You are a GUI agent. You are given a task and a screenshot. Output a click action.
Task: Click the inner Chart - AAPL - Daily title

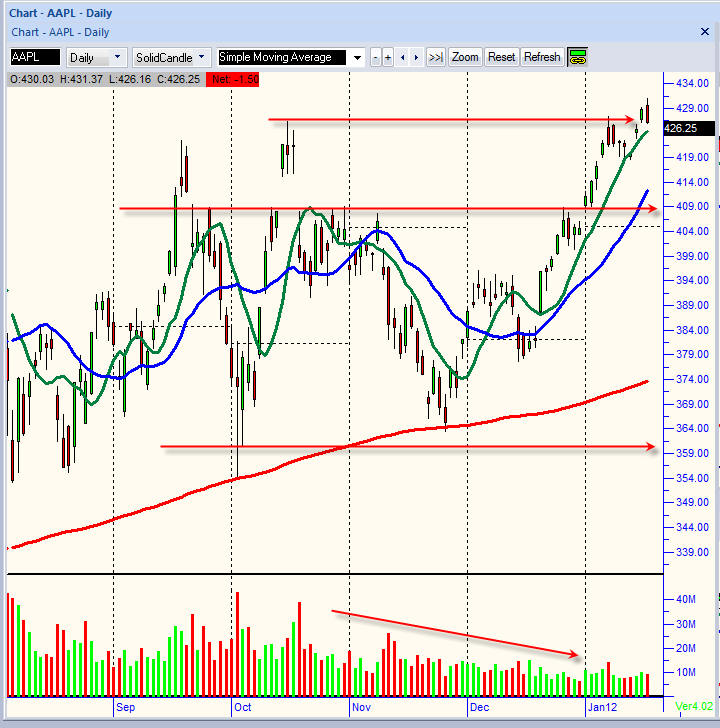pos(60,32)
